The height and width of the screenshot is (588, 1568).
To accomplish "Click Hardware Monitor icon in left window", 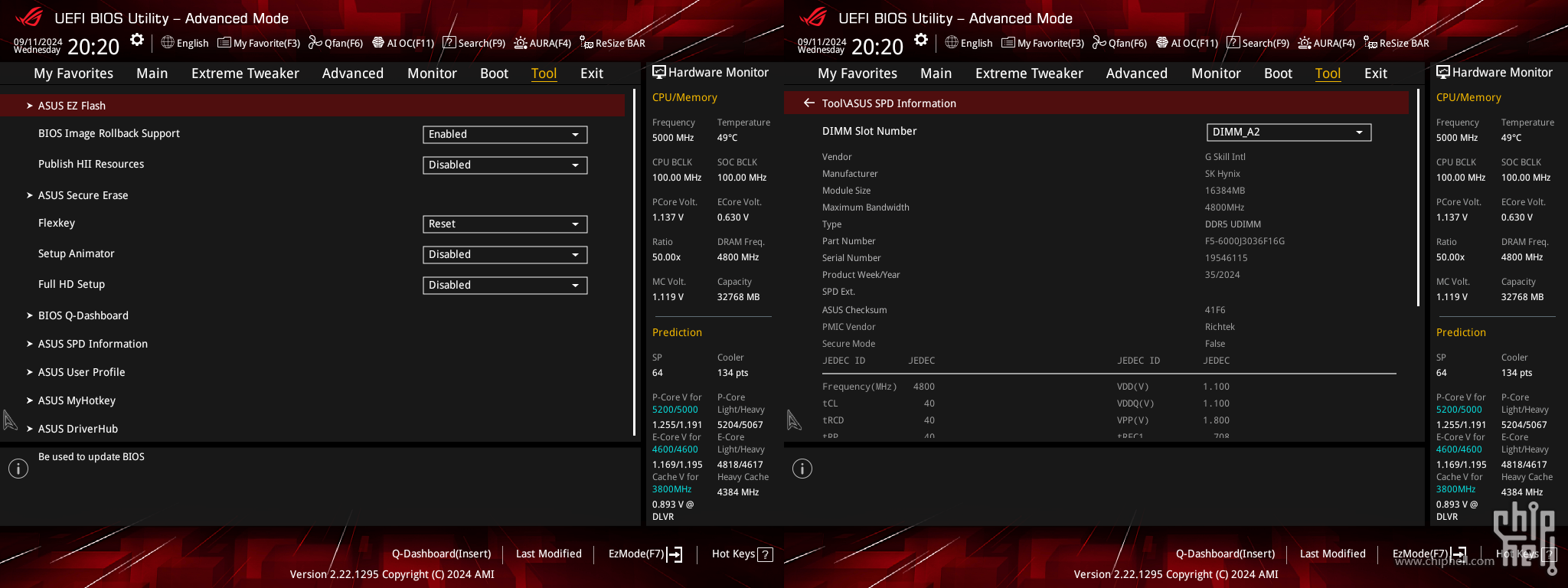I will (658, 72).
